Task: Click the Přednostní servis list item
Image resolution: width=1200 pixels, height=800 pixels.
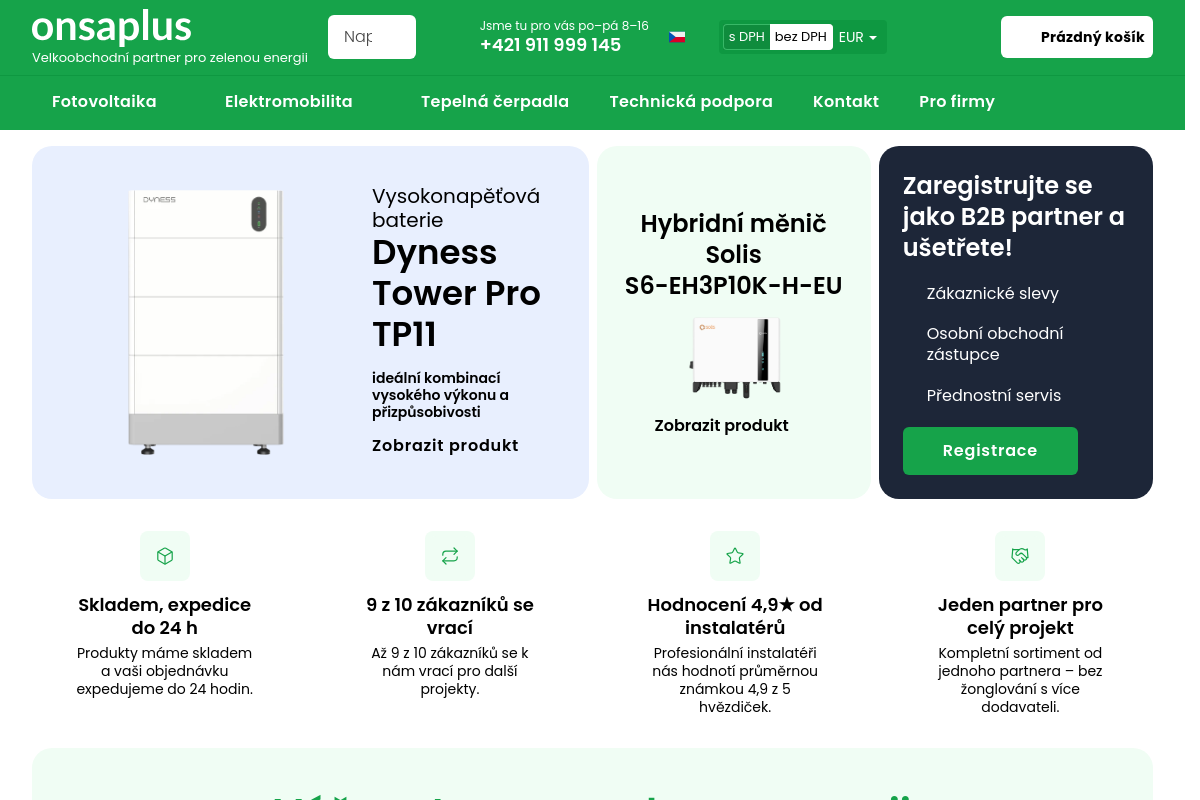Action: click(x=994, y=395)
